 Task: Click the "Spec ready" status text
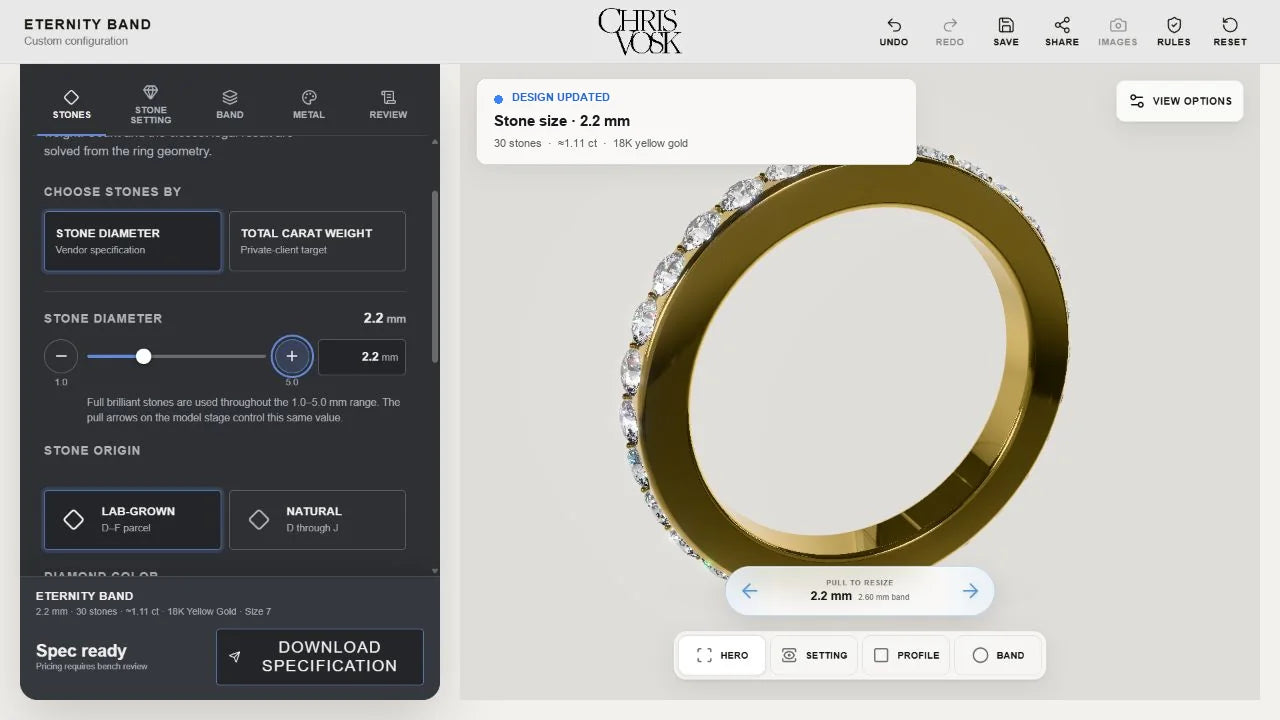tap(81, 651)
